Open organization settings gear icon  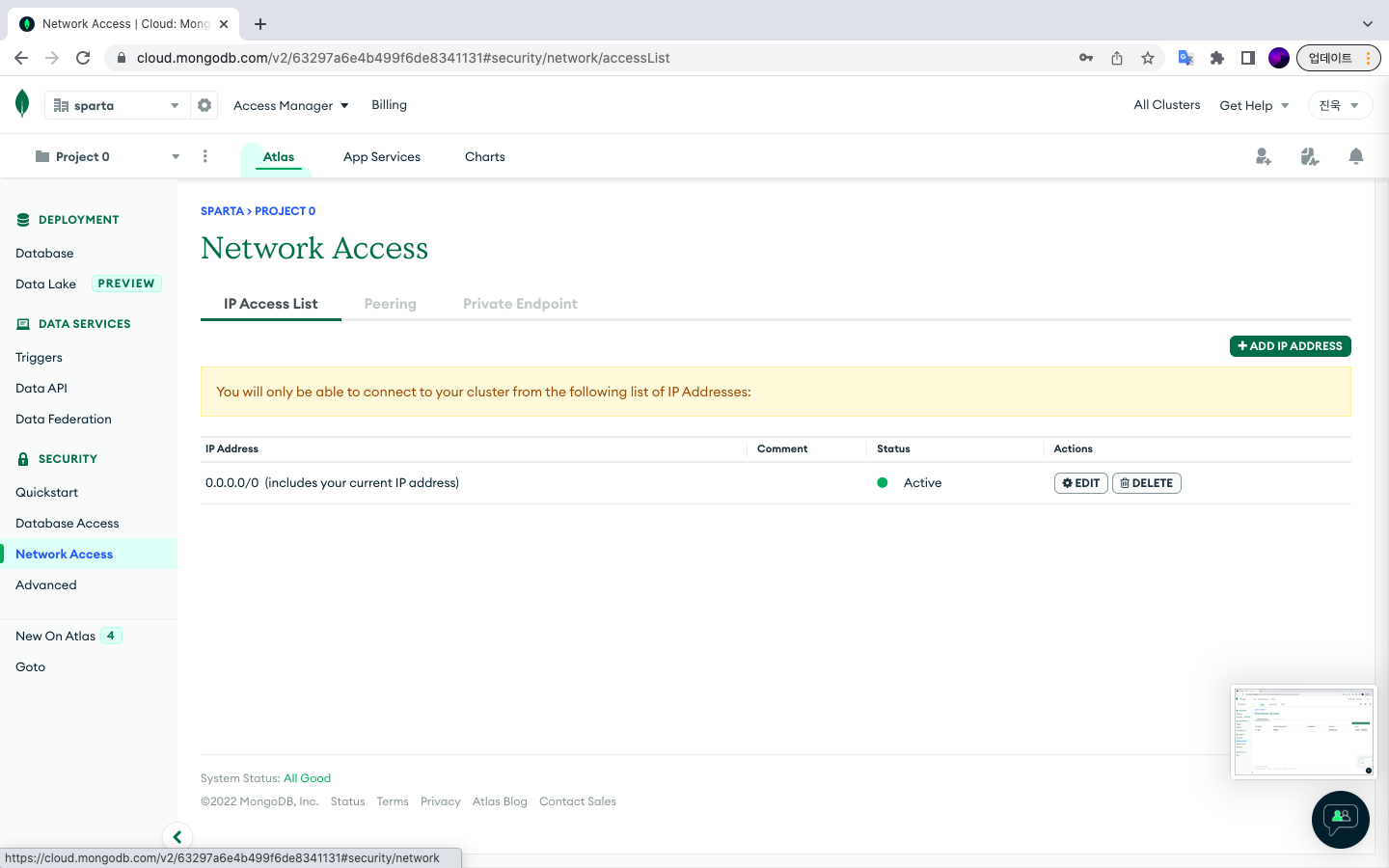(x=204, y=105)
